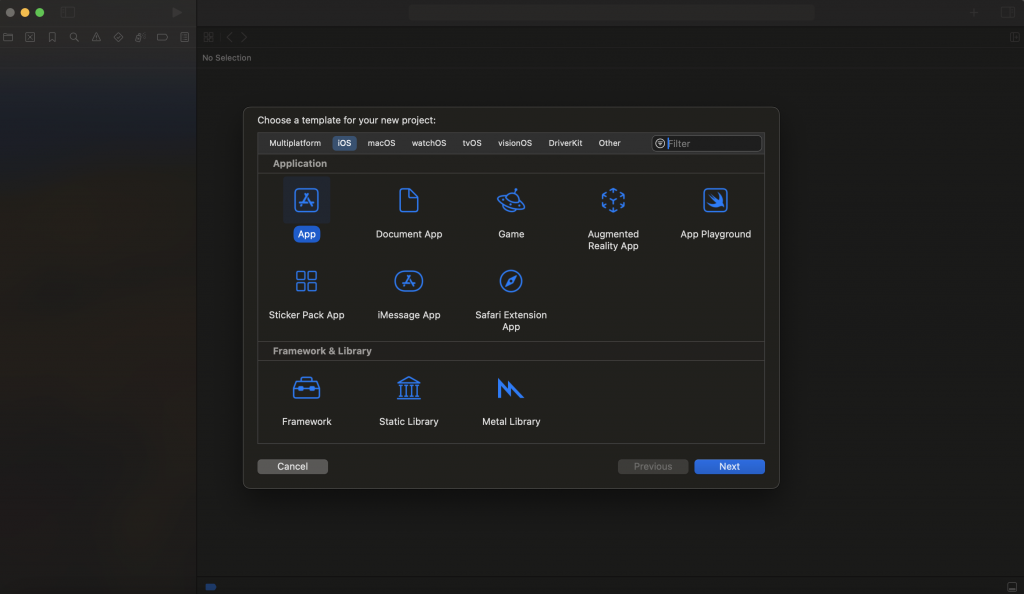1024x594 pixels.
Task: Click the "Application" section header
Action: coord(300,163)
